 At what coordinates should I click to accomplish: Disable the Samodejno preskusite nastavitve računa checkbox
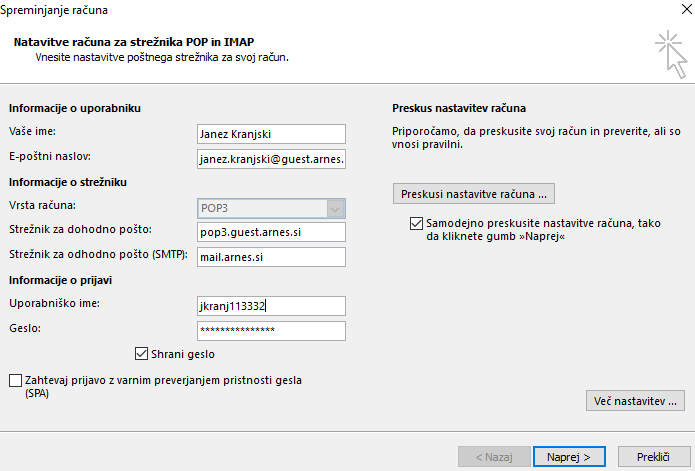[416, 223]
